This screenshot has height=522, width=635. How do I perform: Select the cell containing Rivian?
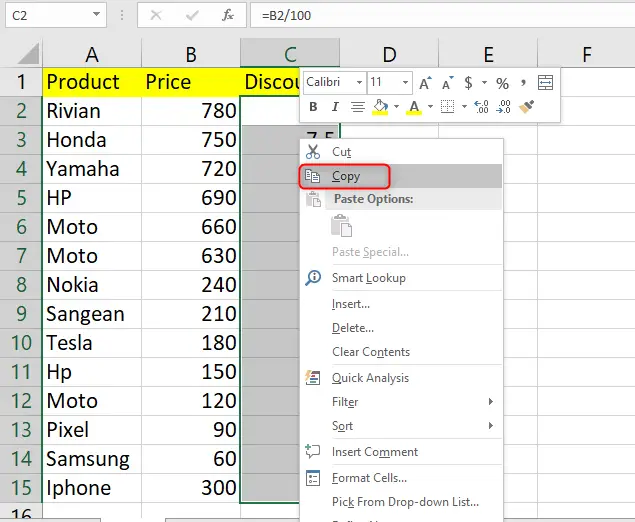92,111
